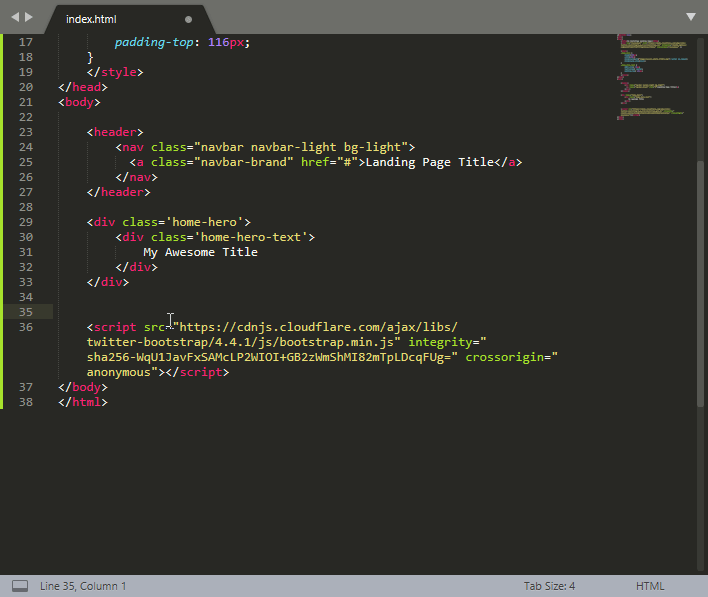
Task: Click the "navbar-brand" class string
Action: point(244,162)
